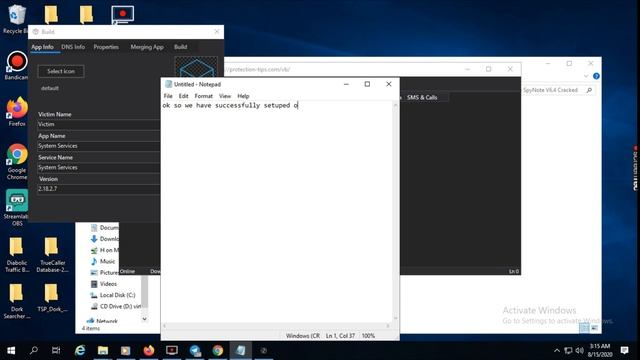The image size is (640, 360).
Task: Click 'Ln 1, Col 37' status entry
Action: 340,336
